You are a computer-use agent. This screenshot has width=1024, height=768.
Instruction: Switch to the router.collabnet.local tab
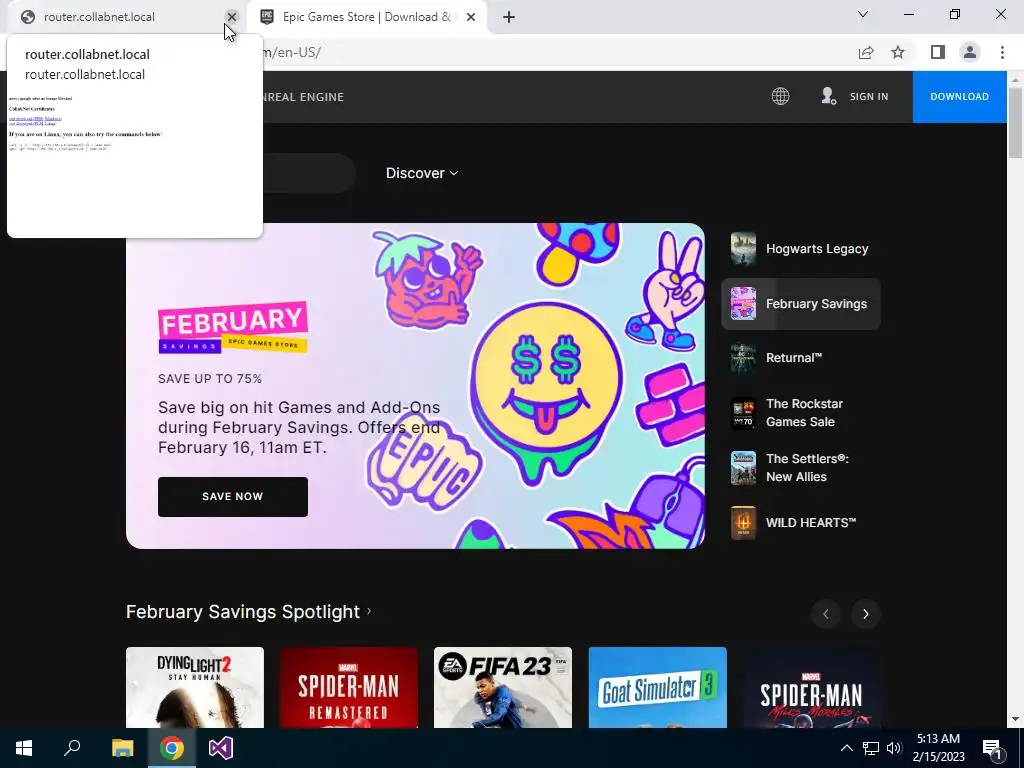[x=124, y=17]
